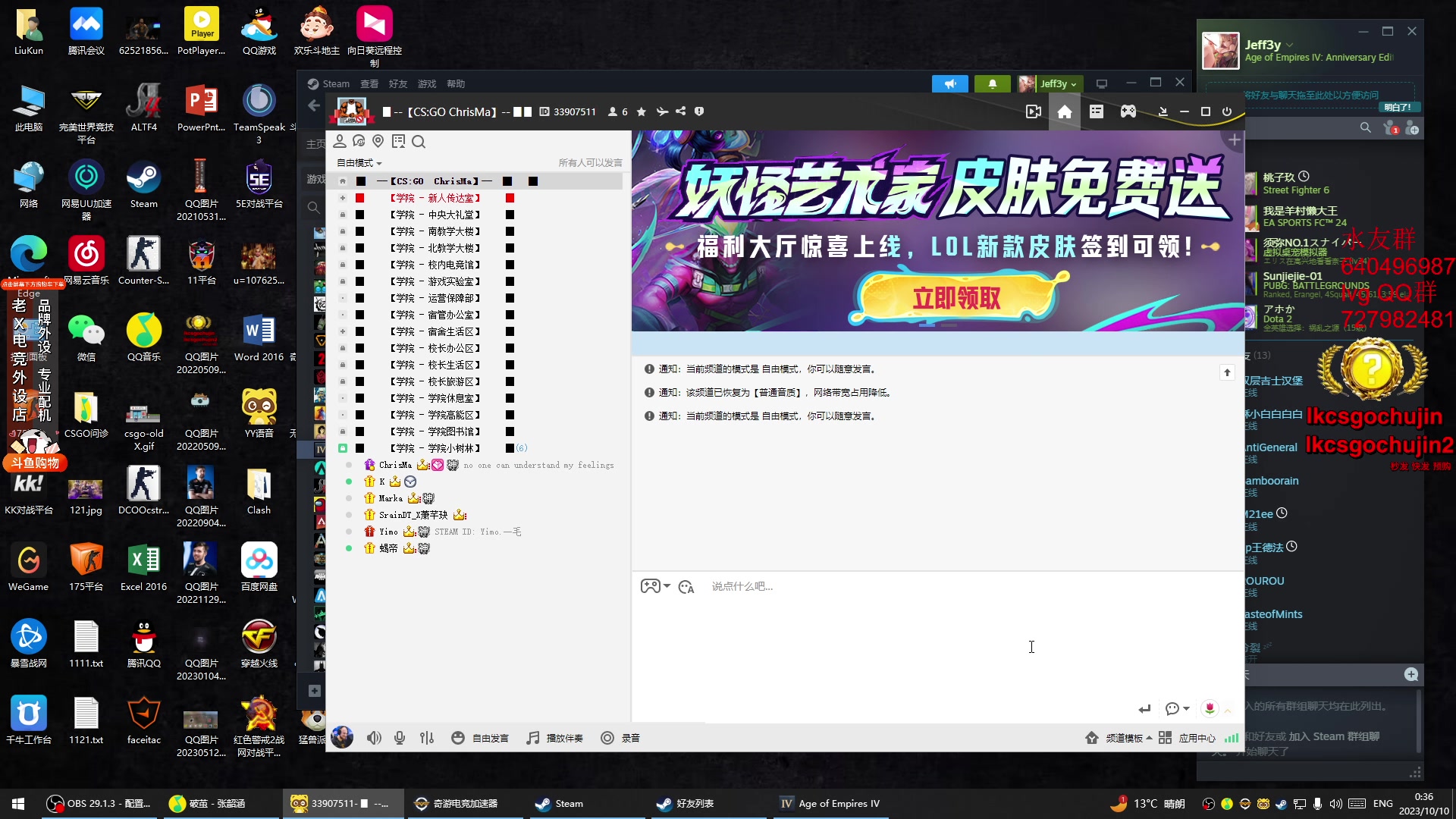Click the video broadcast icon in YY header
This screenshot has height=819, width=1456.
(x=1033, y=112)
